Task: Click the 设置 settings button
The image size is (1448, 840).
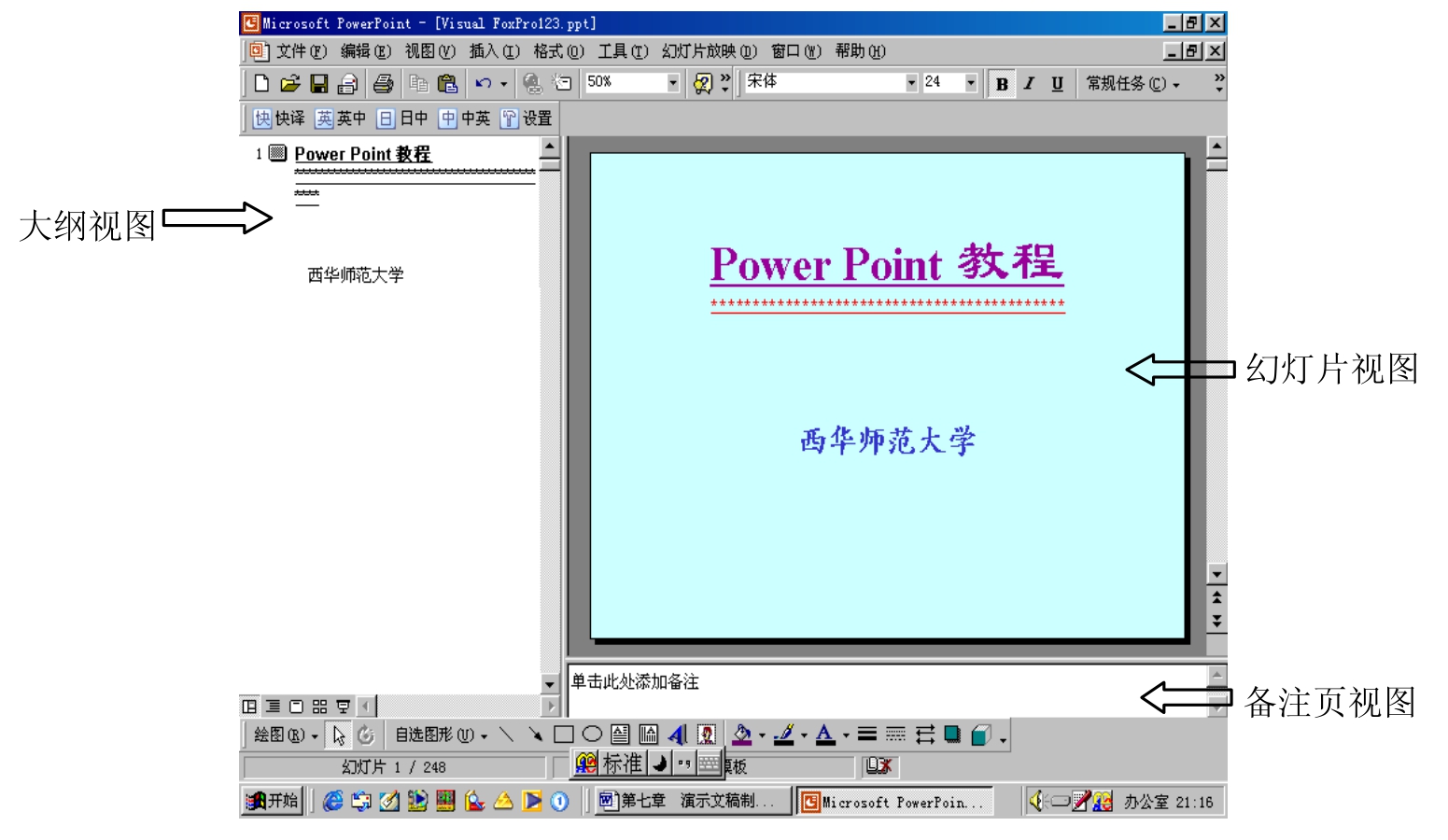Action: [527, 119]
